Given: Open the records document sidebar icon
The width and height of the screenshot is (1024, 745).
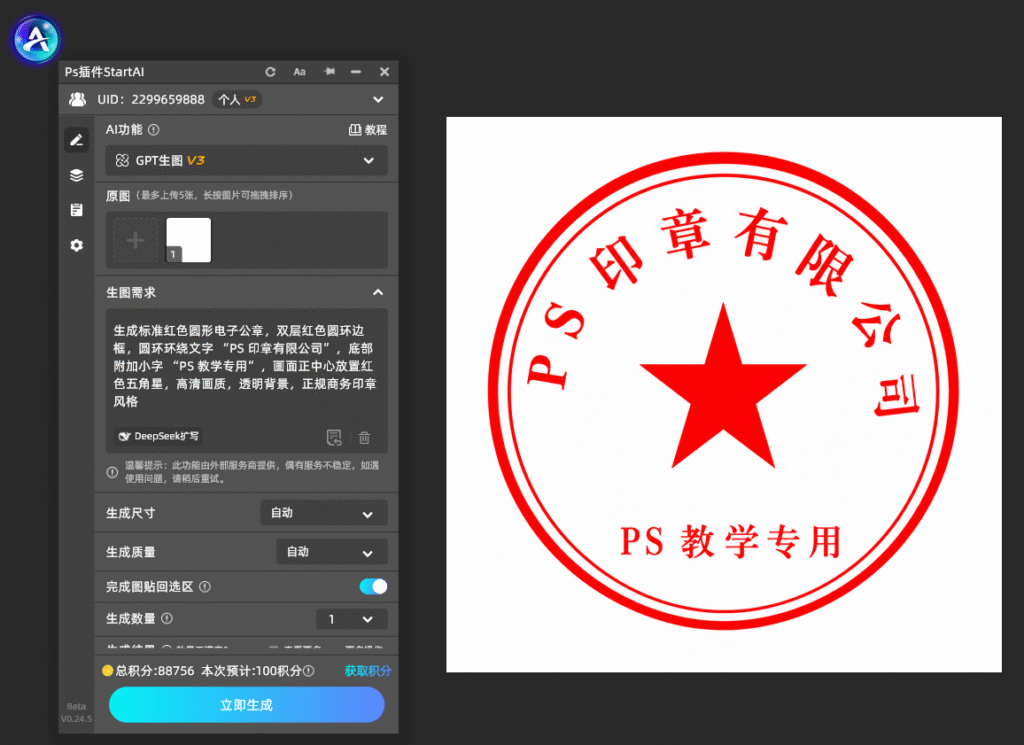Looking at the screenshot, I should (76, 210).
